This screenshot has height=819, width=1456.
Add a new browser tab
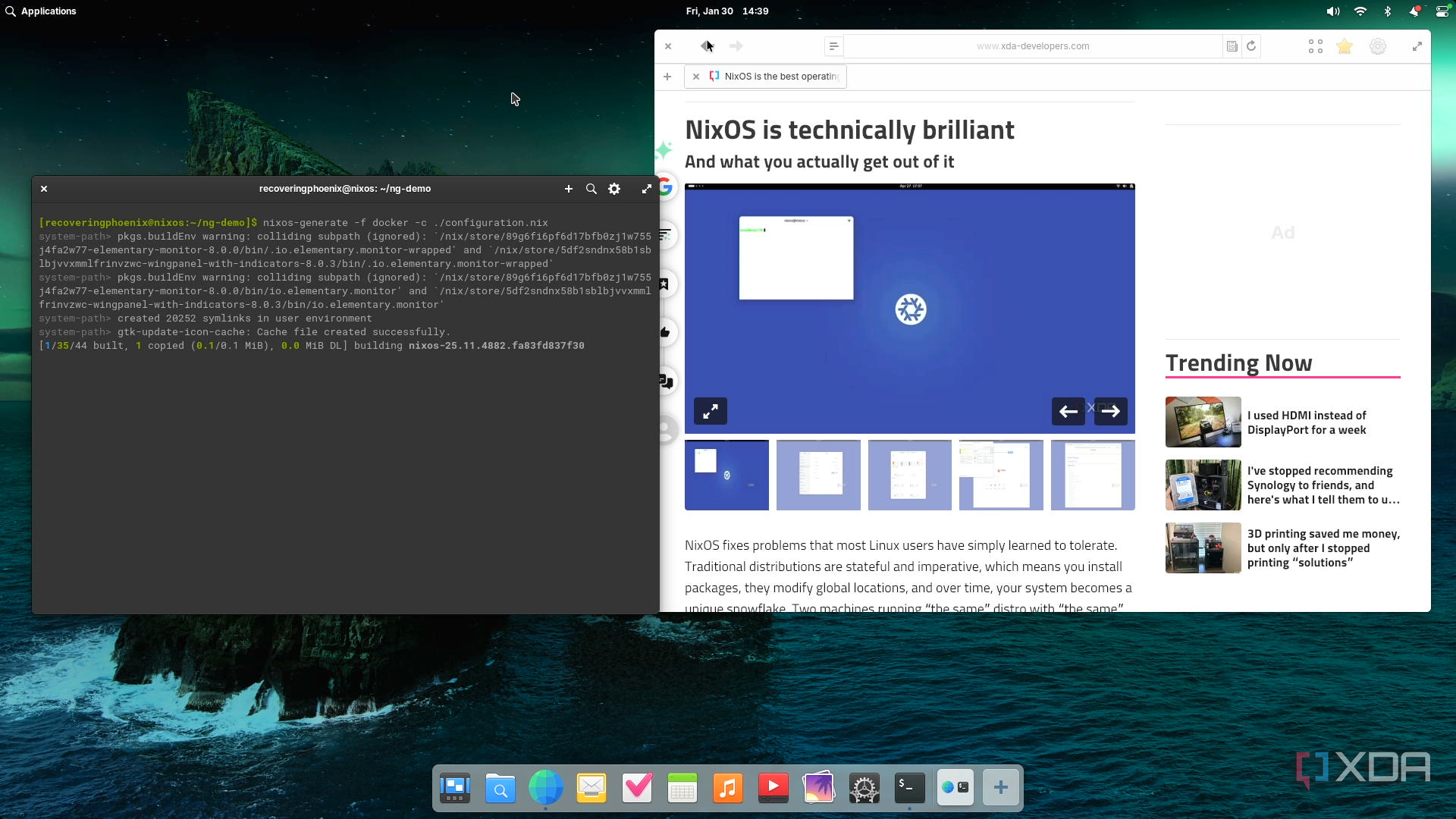[667, 77]
